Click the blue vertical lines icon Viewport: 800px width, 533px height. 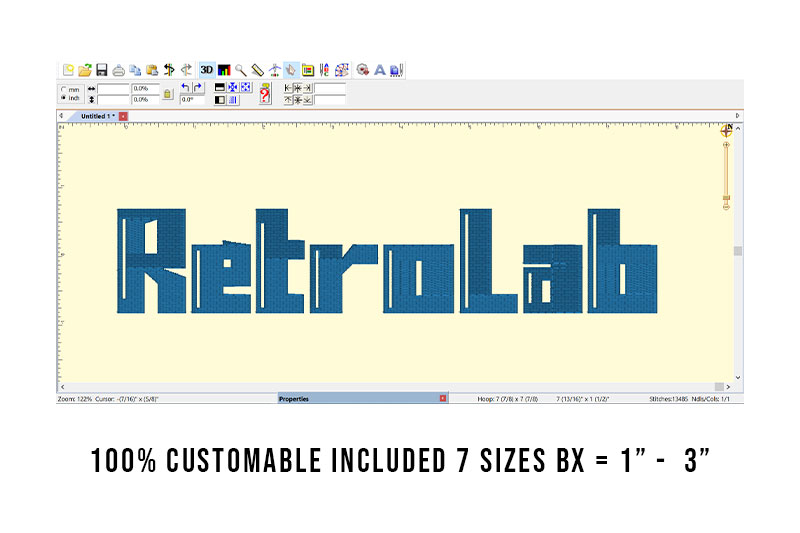click(233, 100)
